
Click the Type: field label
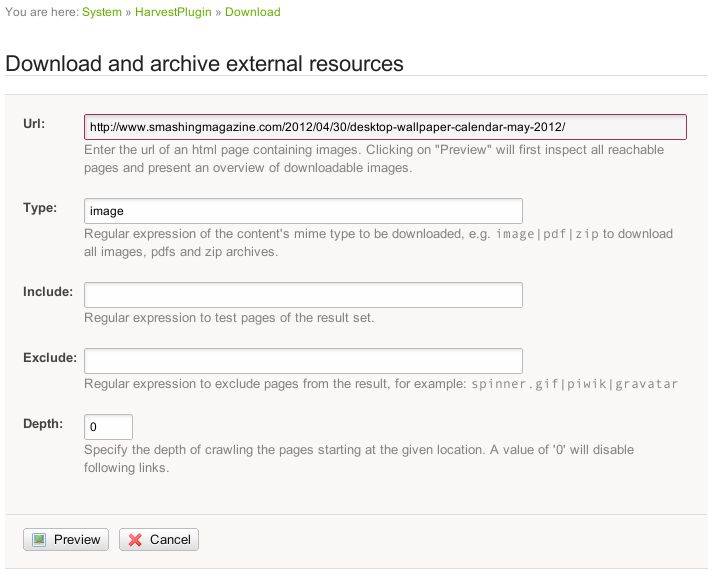click(40, 208)
